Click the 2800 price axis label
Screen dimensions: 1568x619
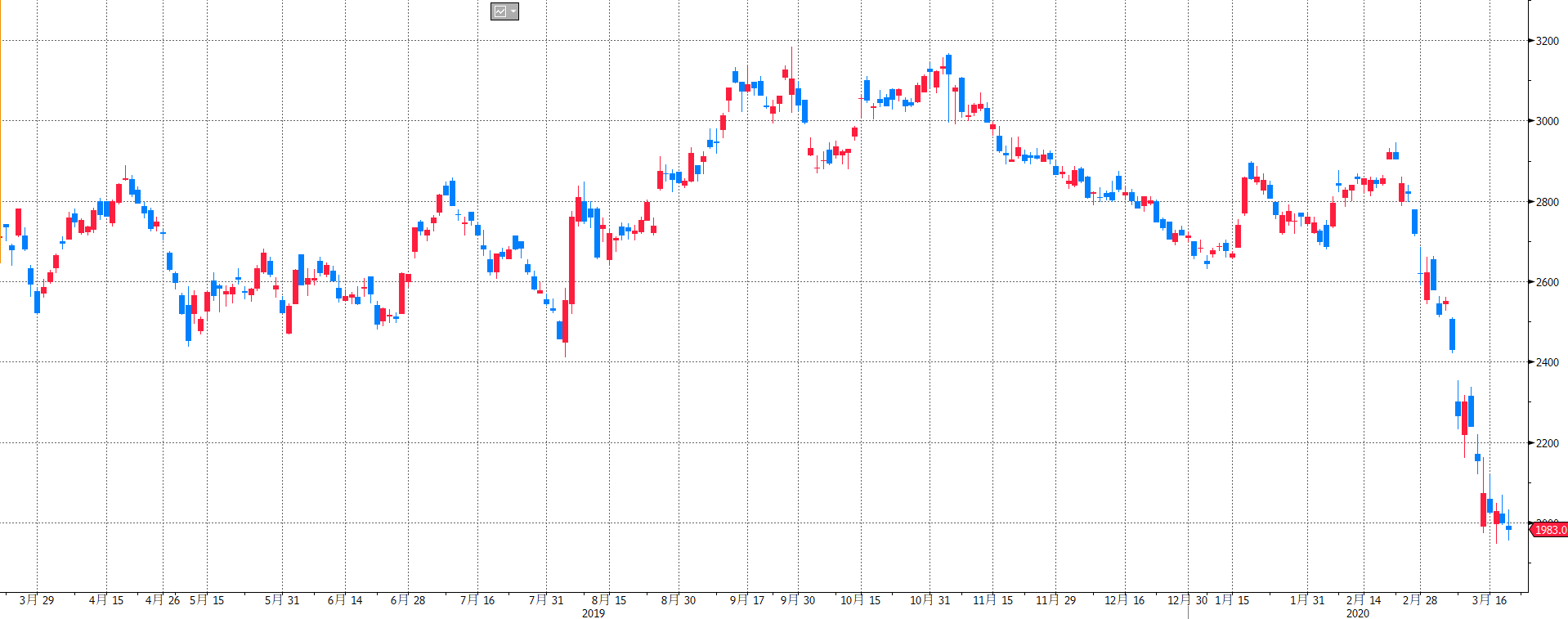click(1548, 202)
